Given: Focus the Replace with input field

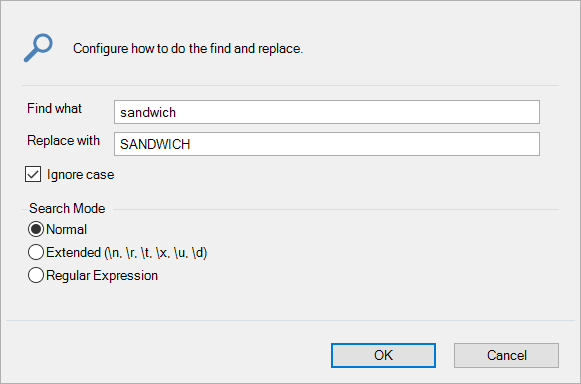Looking at the screenshot, I should coord(327,144).
